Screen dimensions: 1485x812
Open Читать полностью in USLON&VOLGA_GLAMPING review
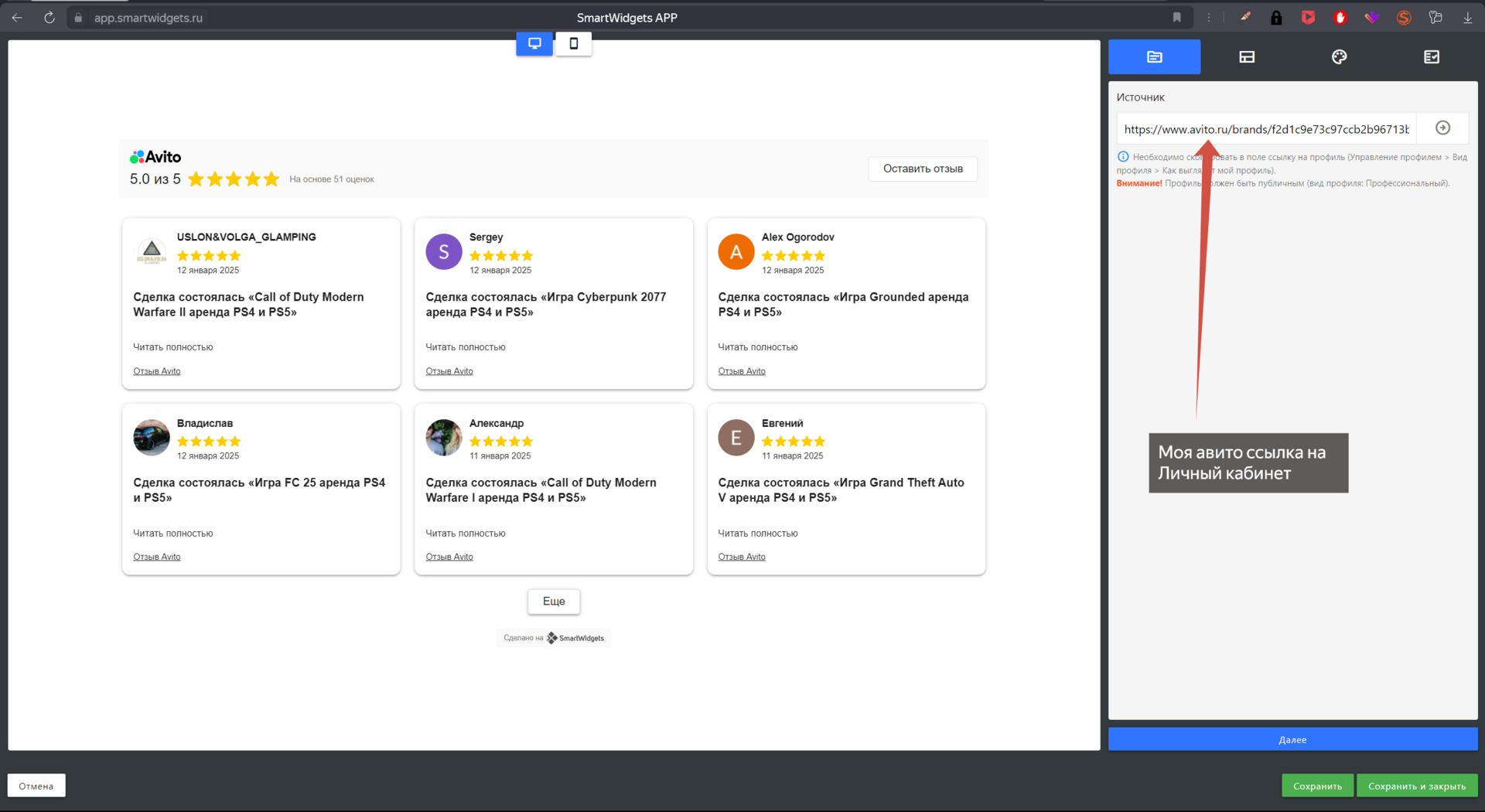point(173,347)
